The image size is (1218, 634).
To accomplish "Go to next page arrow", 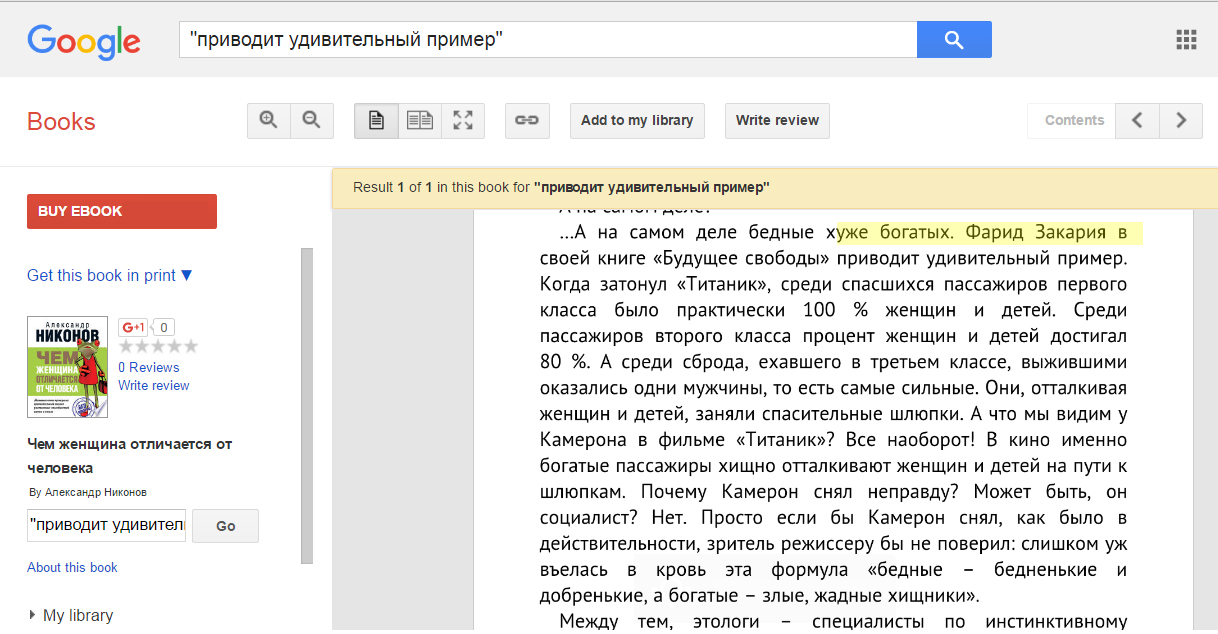I will coord(1181,121).
